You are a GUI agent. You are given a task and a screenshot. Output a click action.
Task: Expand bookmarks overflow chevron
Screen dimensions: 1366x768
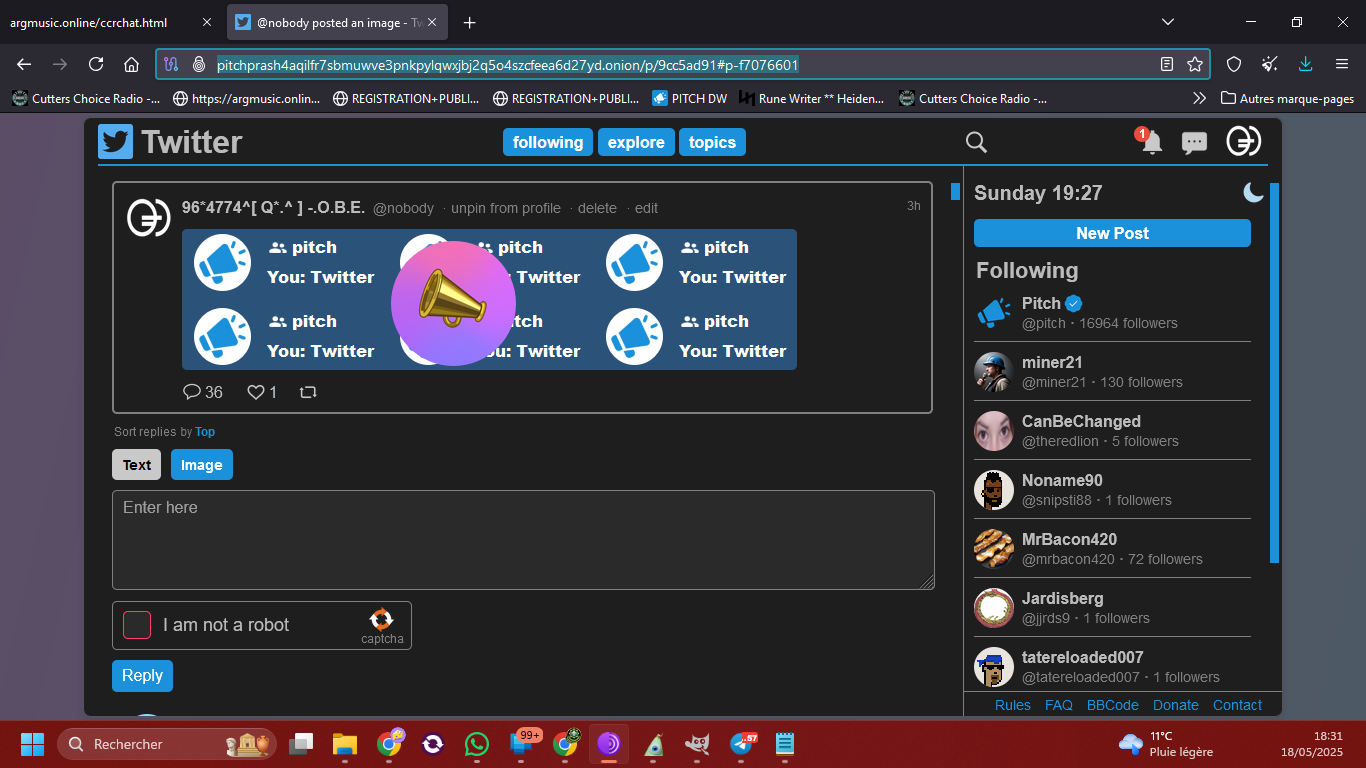pyautogui.click(x=1199, y=98)
